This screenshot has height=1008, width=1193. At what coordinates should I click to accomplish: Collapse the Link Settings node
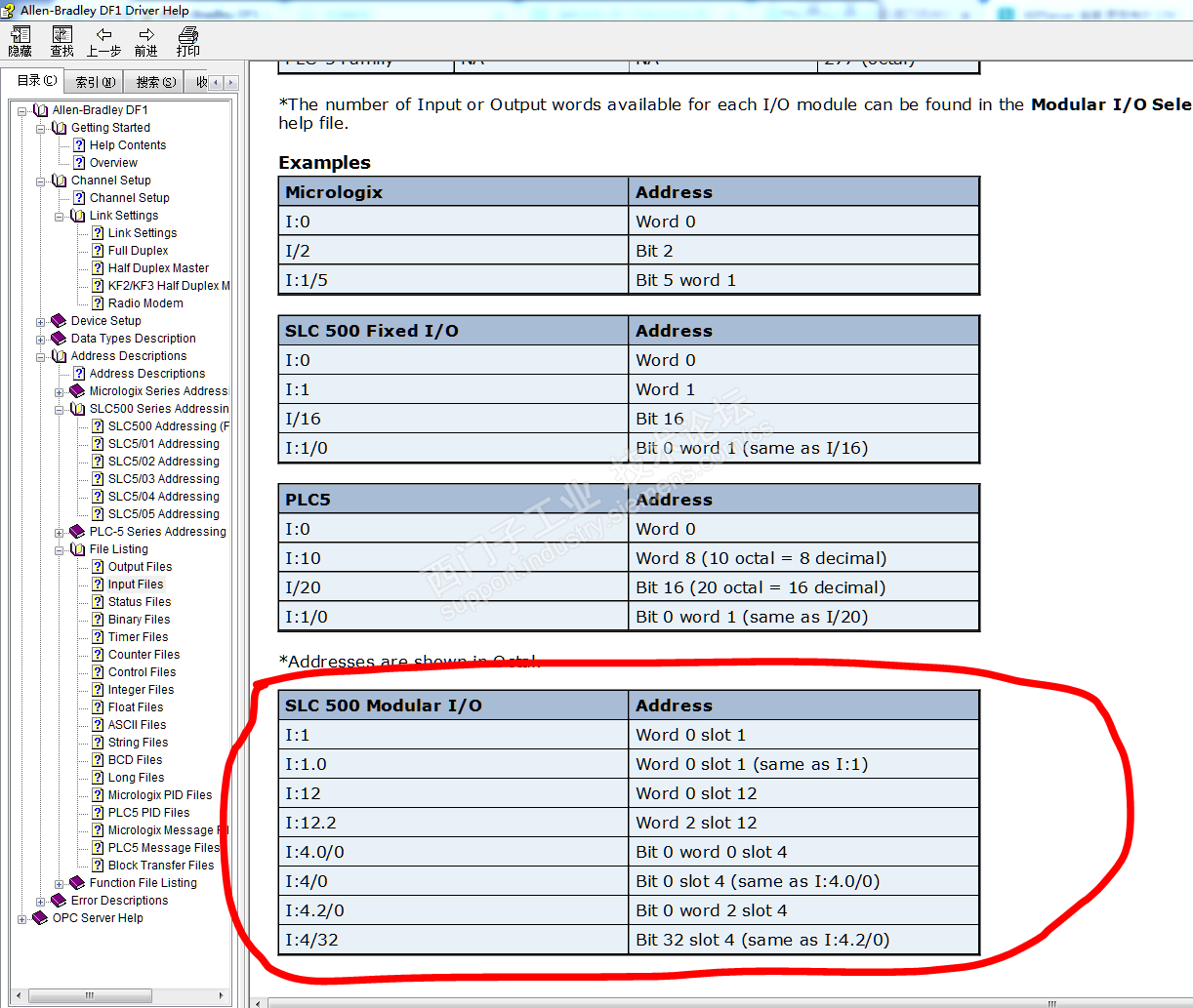[x=60, y=216]
